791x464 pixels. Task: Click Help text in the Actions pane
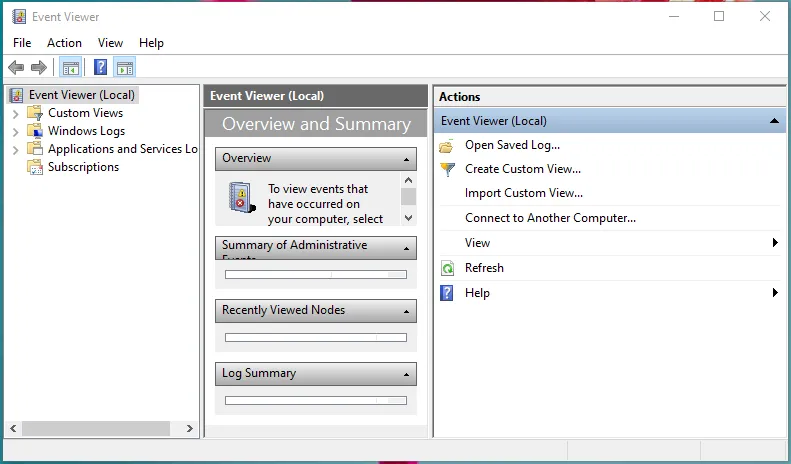[x=477, y=293]
